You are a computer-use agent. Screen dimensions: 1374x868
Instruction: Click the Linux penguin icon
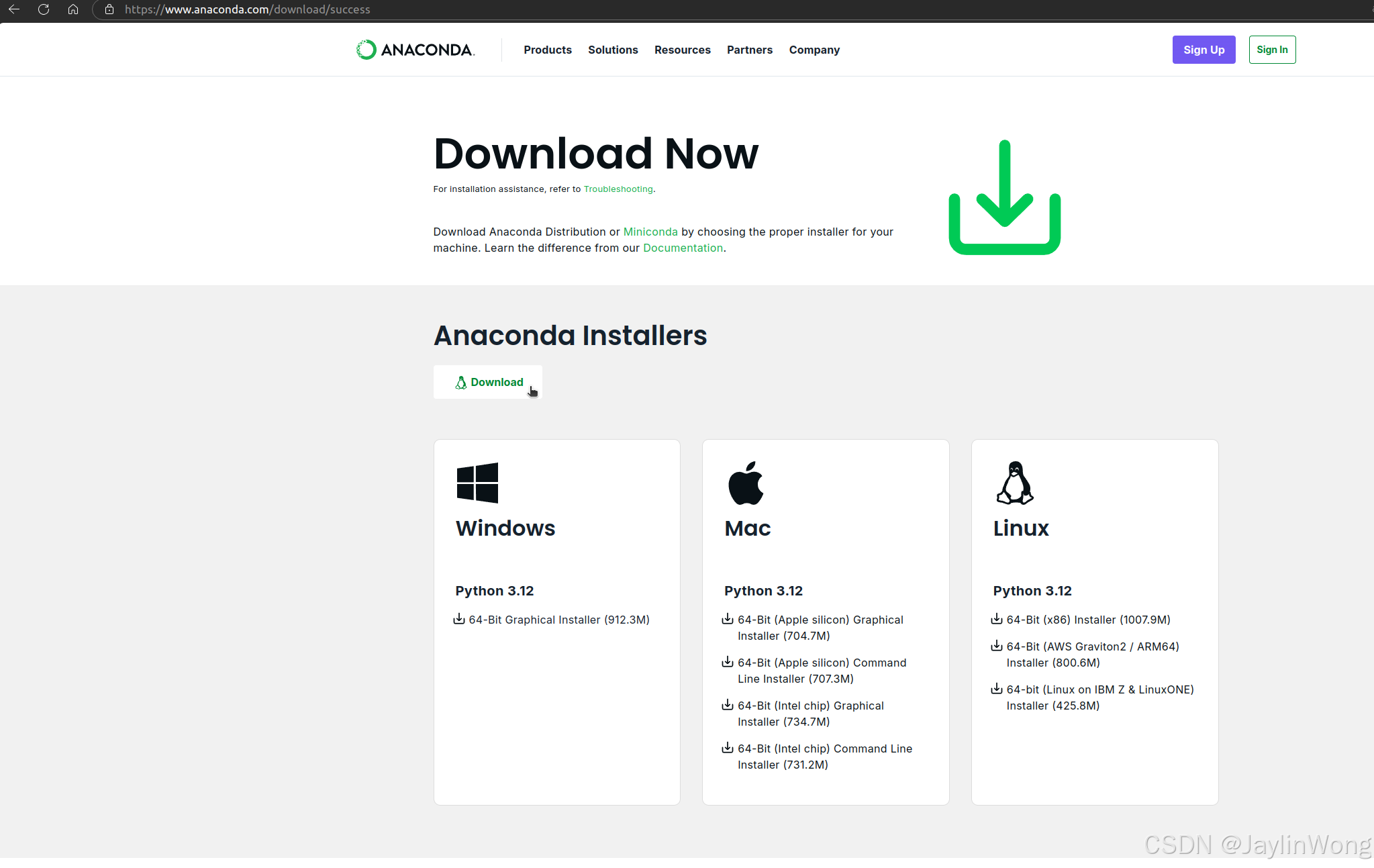coord(1015,483)
